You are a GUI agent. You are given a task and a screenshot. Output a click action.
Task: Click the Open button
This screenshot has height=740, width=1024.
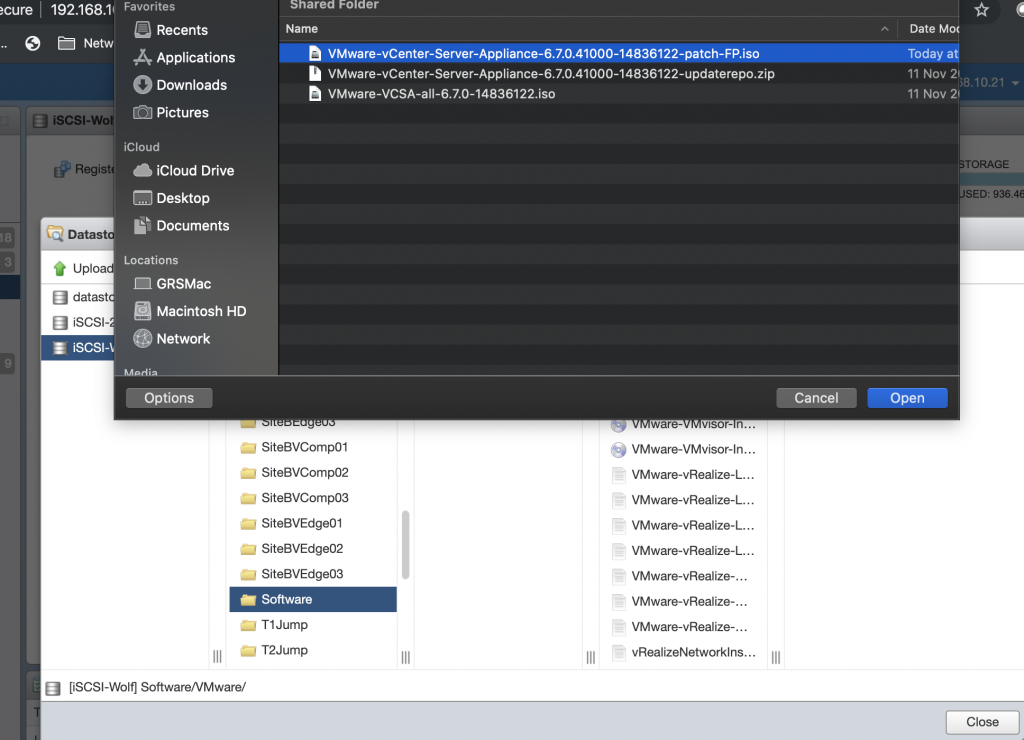point(907,398)
